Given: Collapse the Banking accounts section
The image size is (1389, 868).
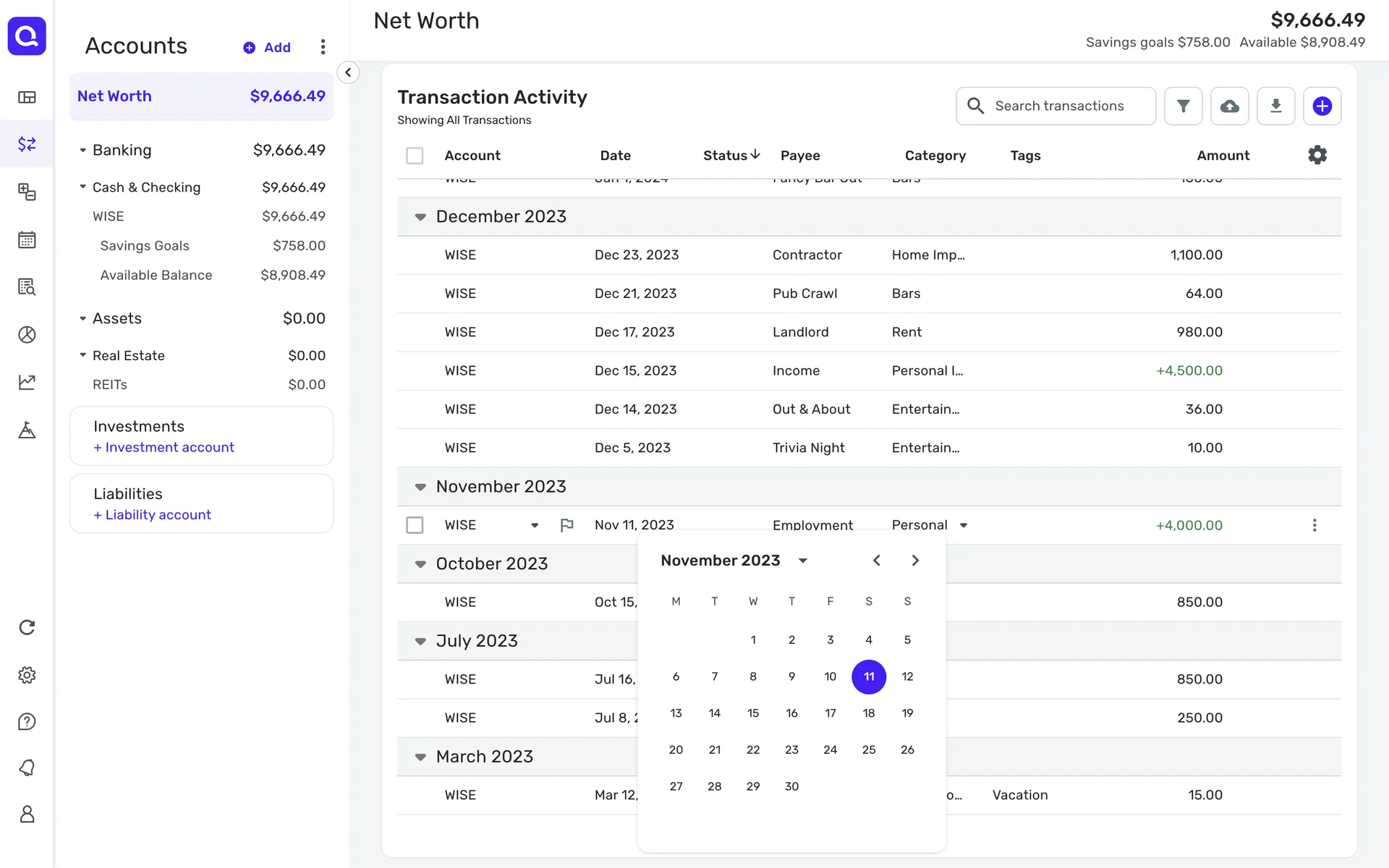Looking at the screenshot, I should 82,150.
